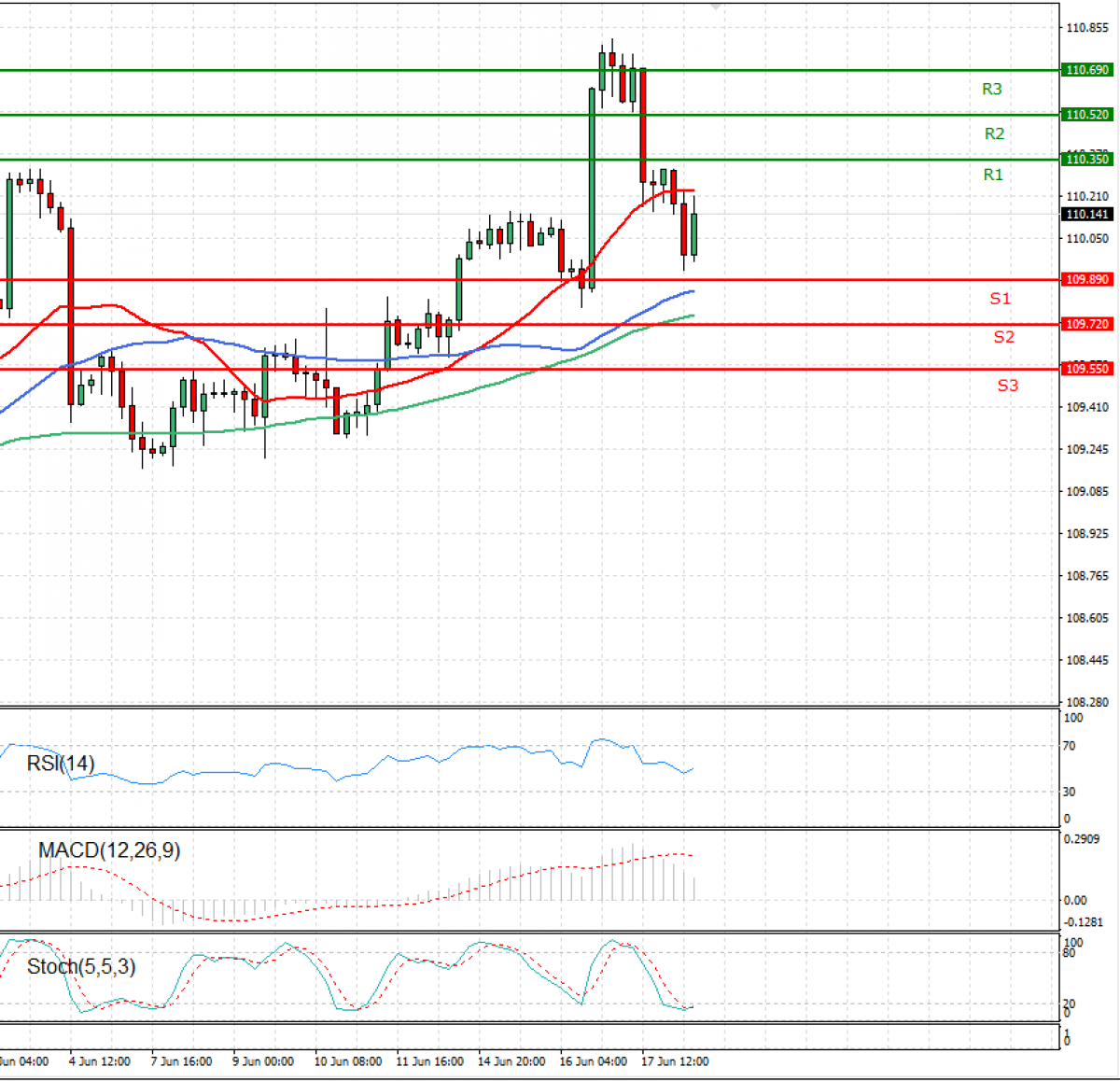Viewport: 1120px width, 1081px height.
Task: Select the 109.890 red price tag
Action: [x=1087, y=280]
